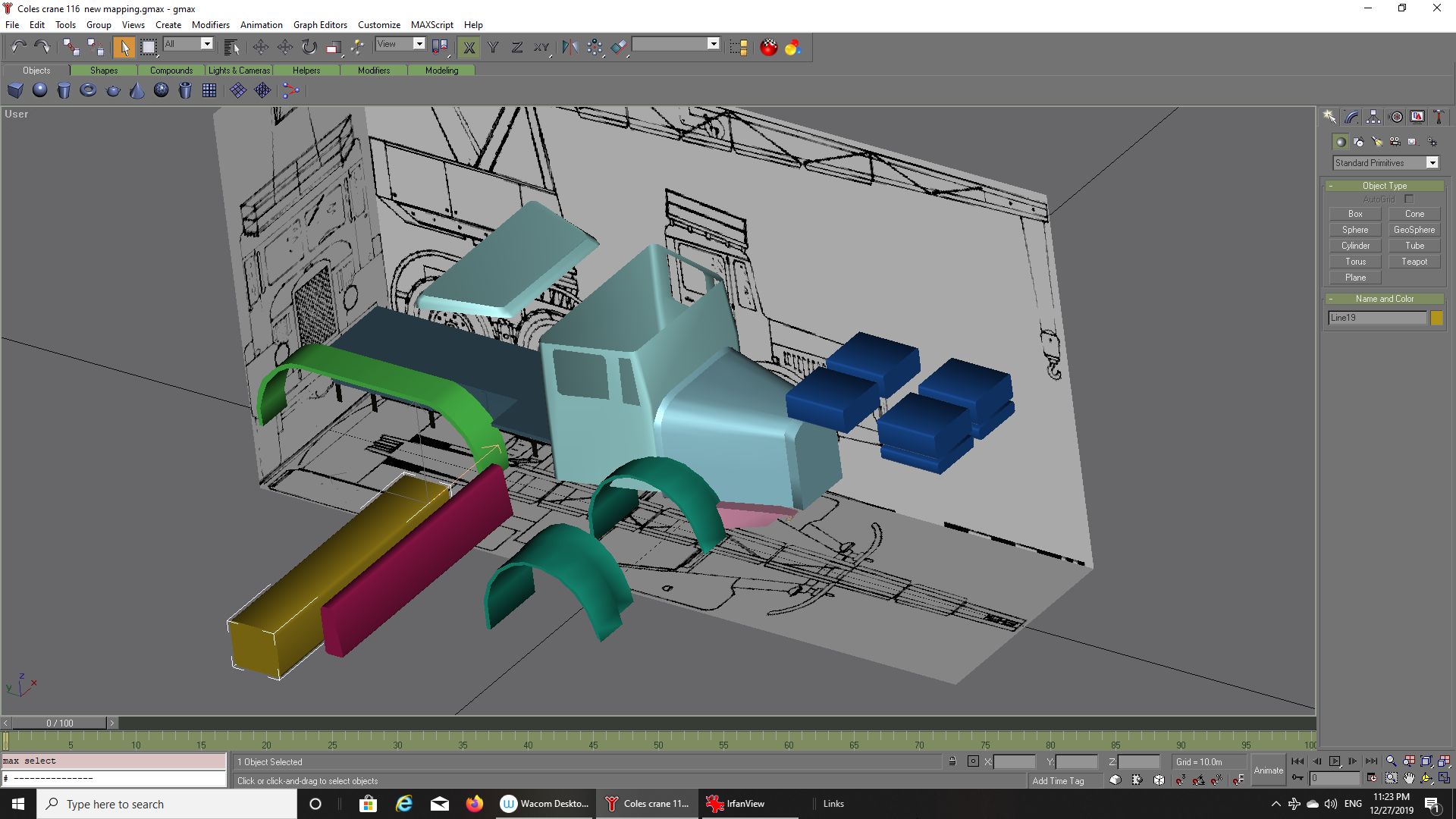Toggle the Selection Lock padlock
Image resolution: width=1456 pixels, height=819 pixels.
tap(952, 761)
